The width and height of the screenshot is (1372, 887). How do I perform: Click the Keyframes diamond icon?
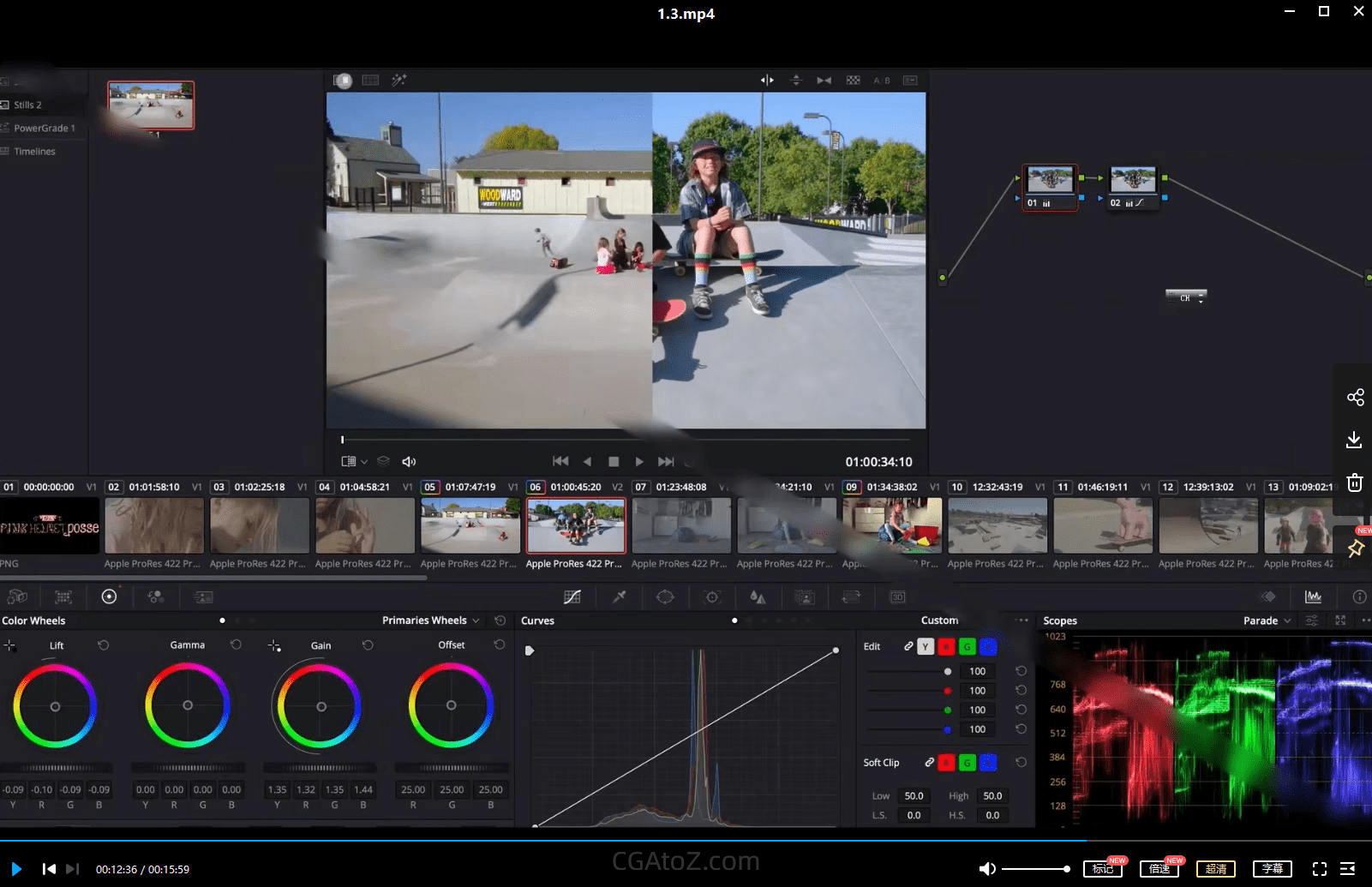point(1268,596)
